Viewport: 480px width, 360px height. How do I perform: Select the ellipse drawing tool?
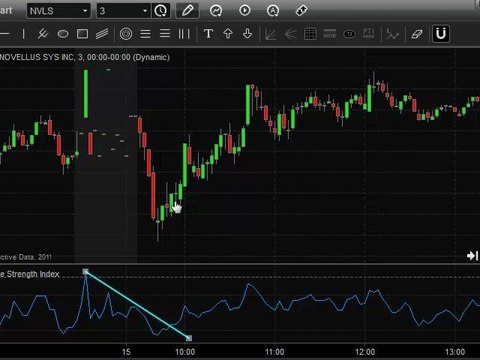coord(63,34)
